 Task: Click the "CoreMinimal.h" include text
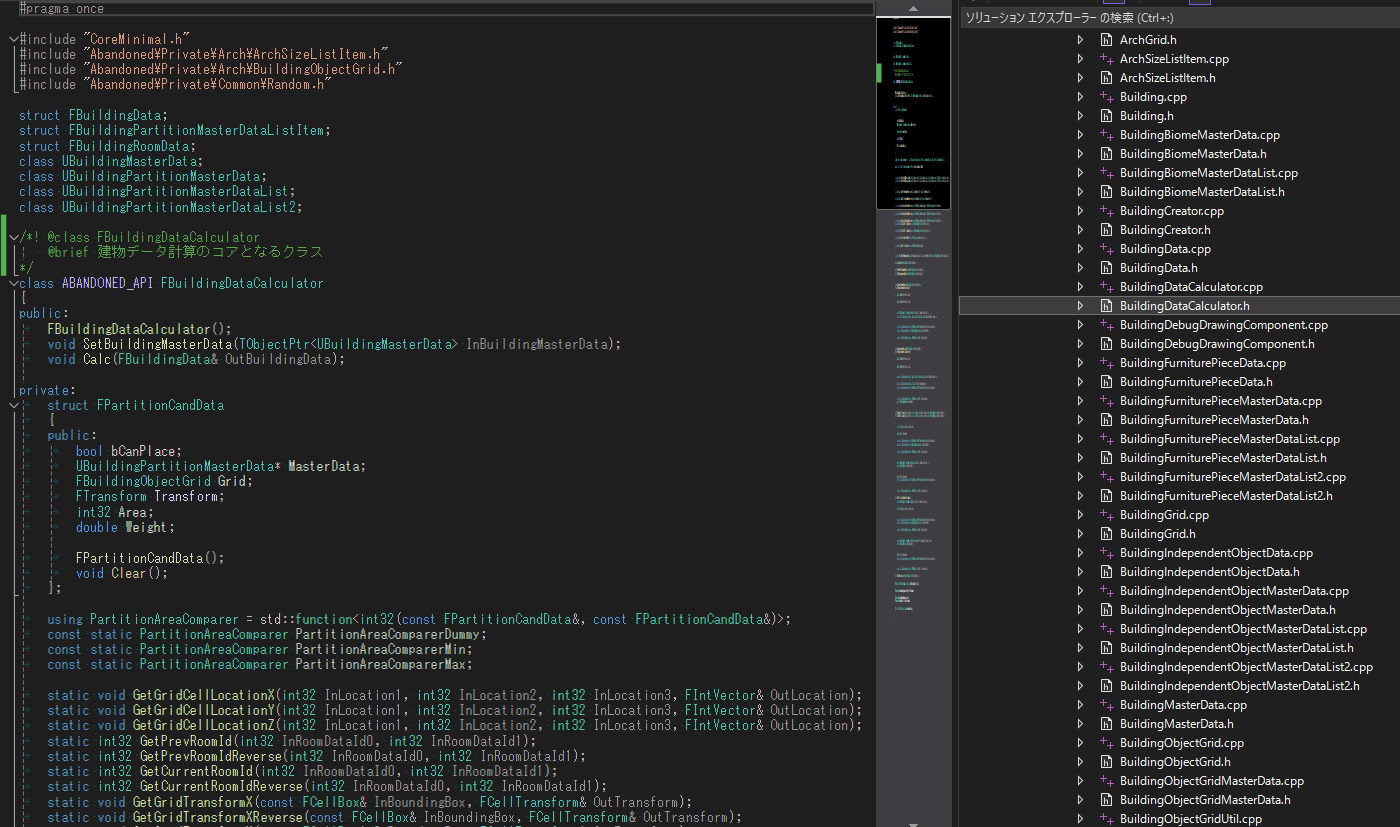point(137,38)
